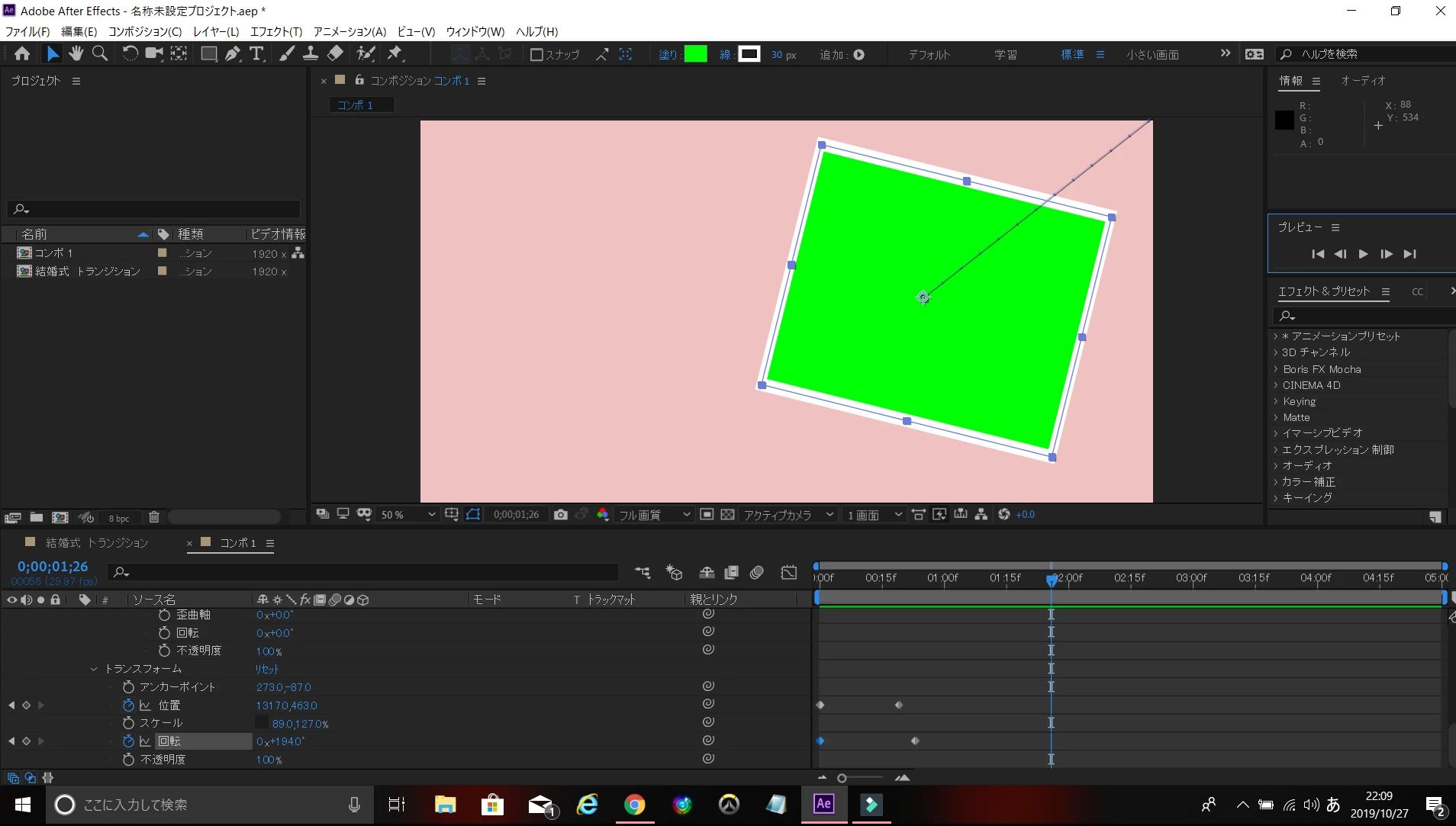Open After Effects from the Windows taskbar
Image resolution: width=1456 pixels, height=826 pixels.
click(824, 804)
